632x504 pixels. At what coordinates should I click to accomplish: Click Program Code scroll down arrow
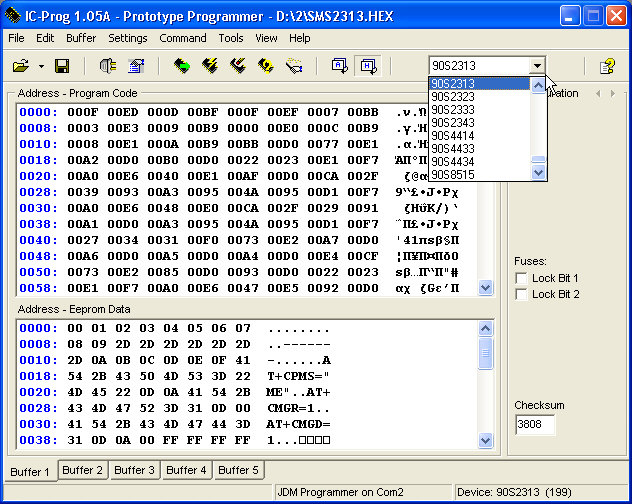486,288
